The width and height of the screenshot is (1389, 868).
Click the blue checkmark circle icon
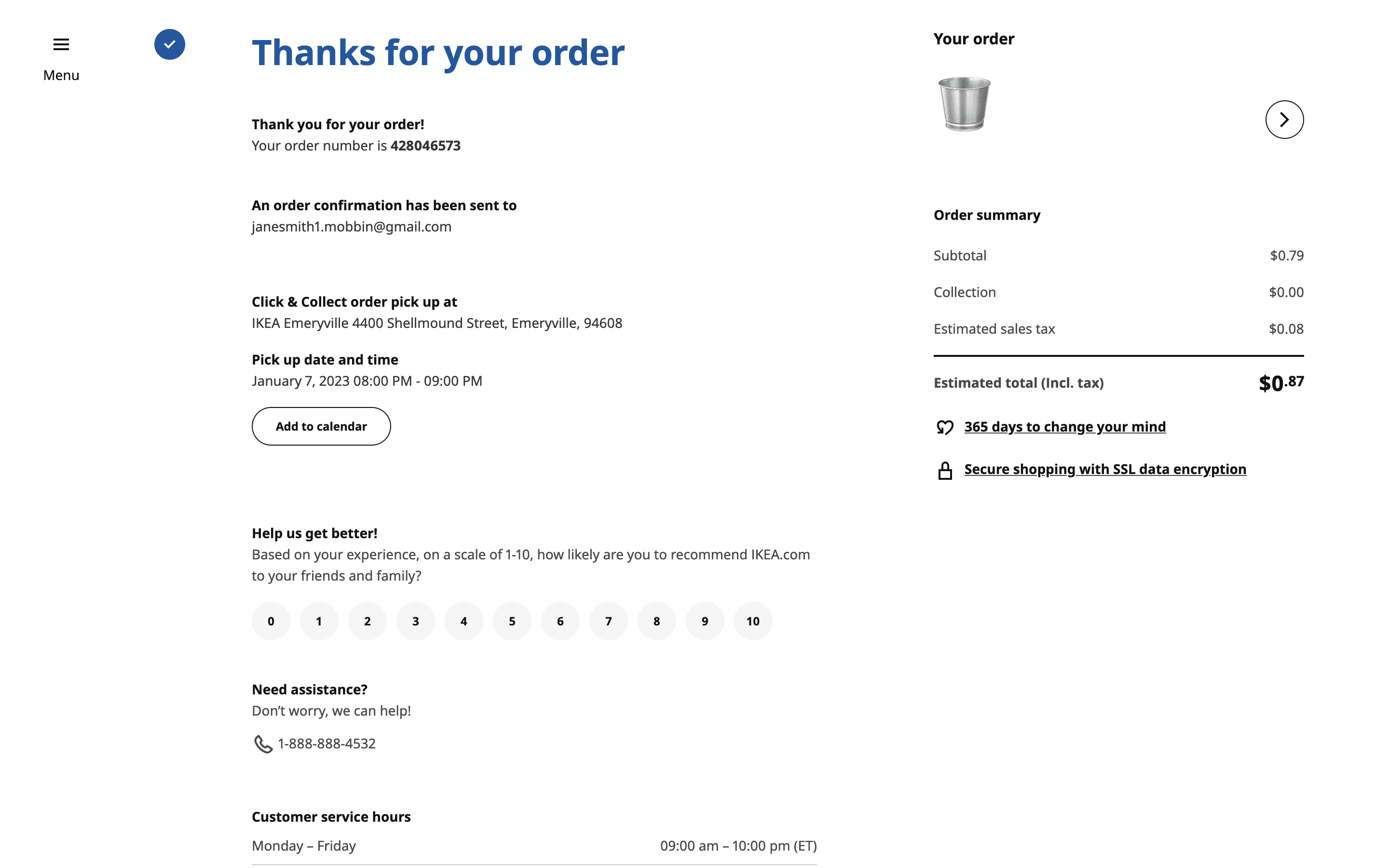tap(169, 44)
